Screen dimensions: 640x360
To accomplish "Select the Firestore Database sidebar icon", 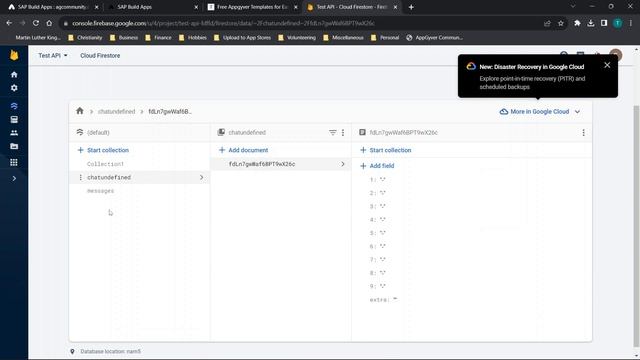I will [14, 106].
